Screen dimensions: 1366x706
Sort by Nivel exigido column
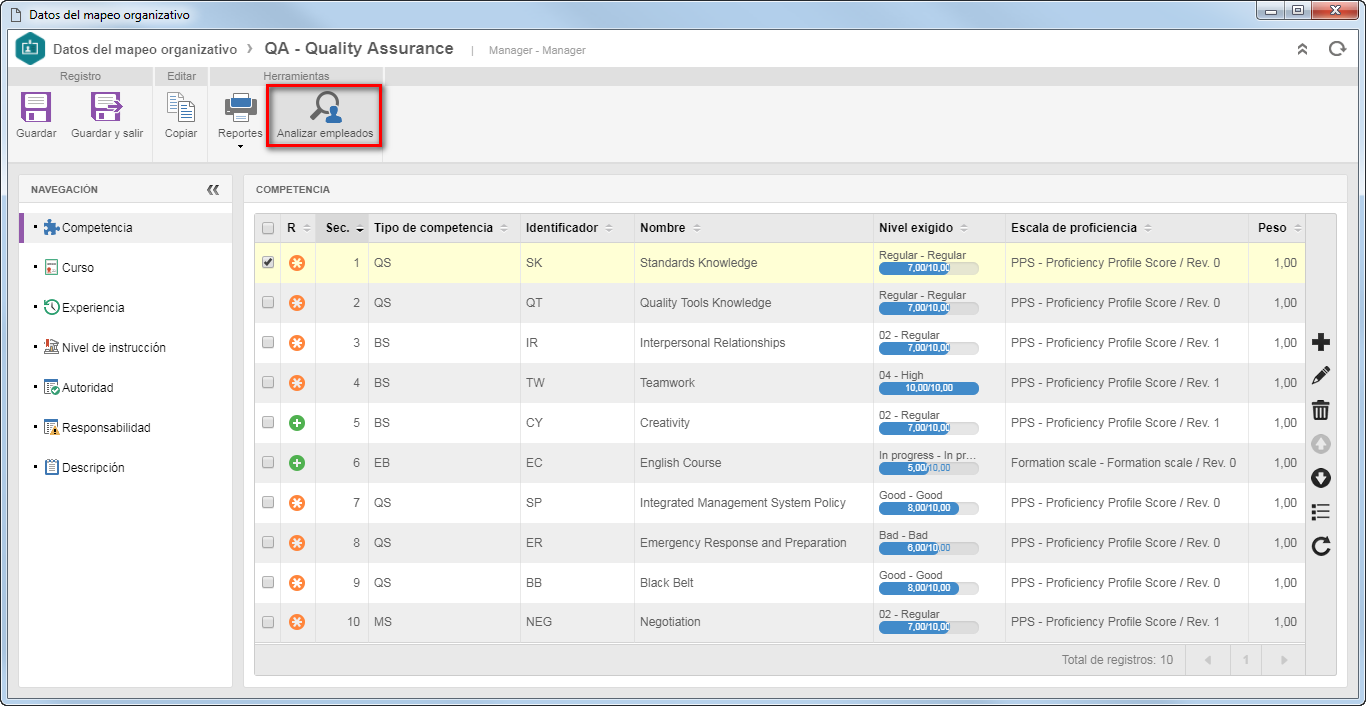[x=940, y=228]
